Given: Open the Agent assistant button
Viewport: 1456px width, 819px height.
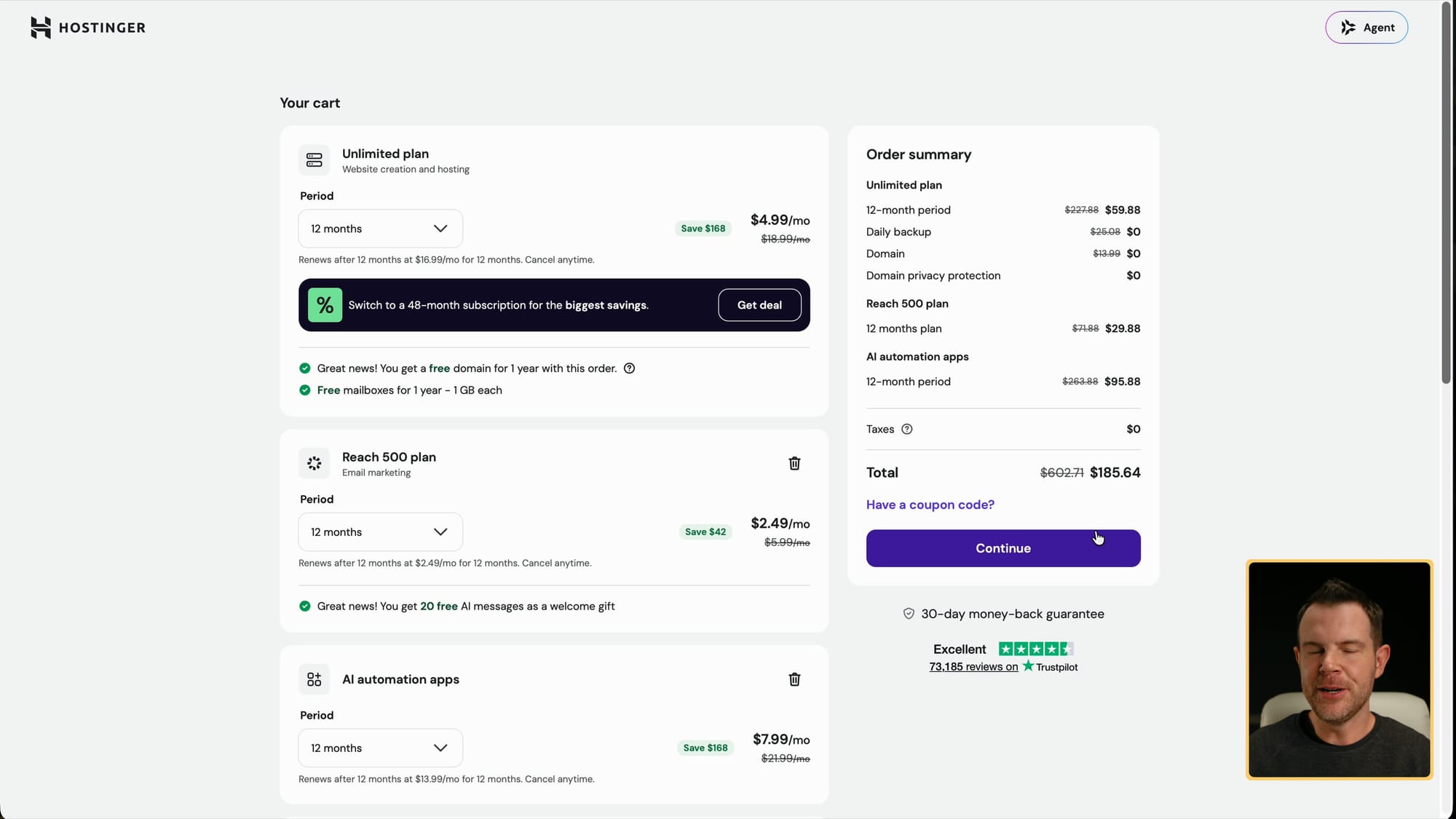Looking at the screenshot, I should [x=1366, y=28].
